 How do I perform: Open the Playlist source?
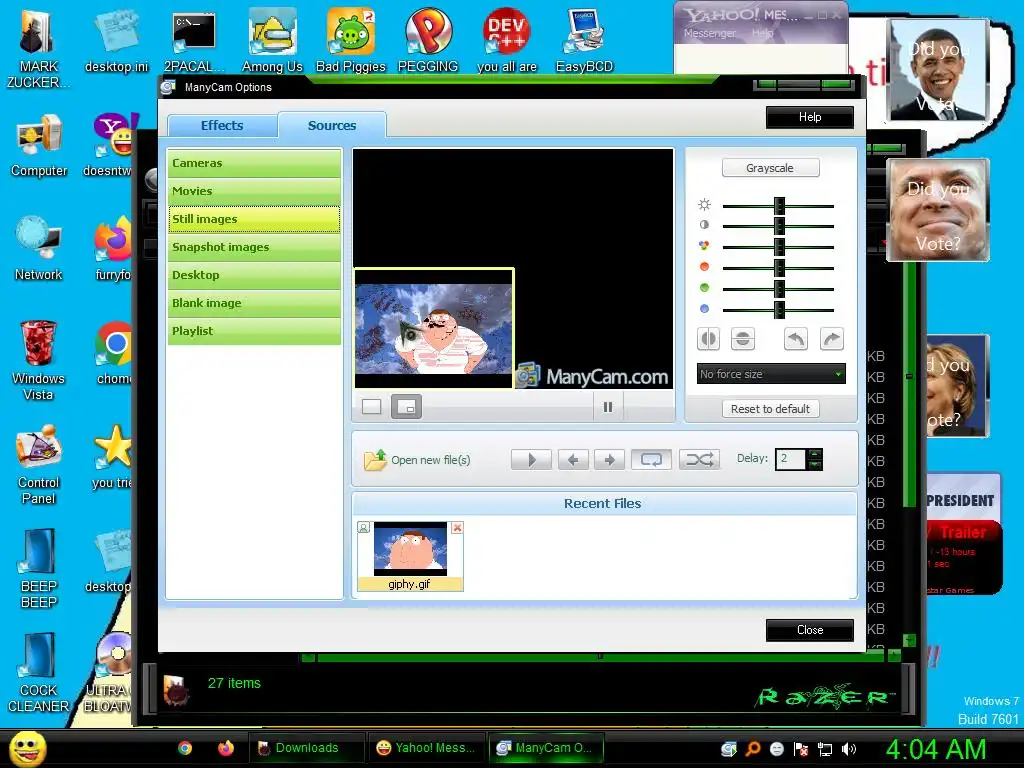tap(254, 332)
